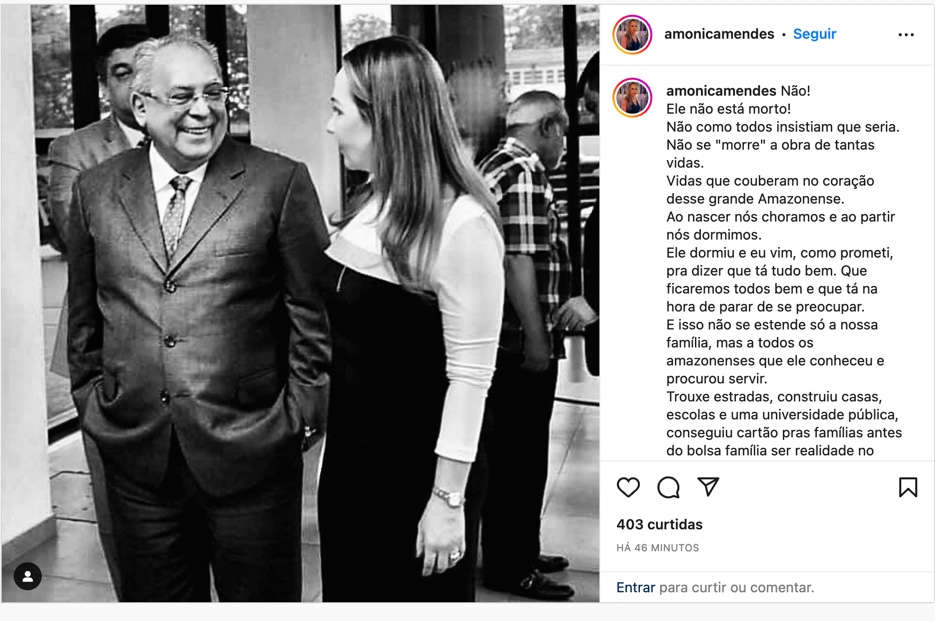The width and height of the screenshot is (935, 621).
Task: Click the 'para curtir ou comentar' text
Action: (x=736, y=587)
